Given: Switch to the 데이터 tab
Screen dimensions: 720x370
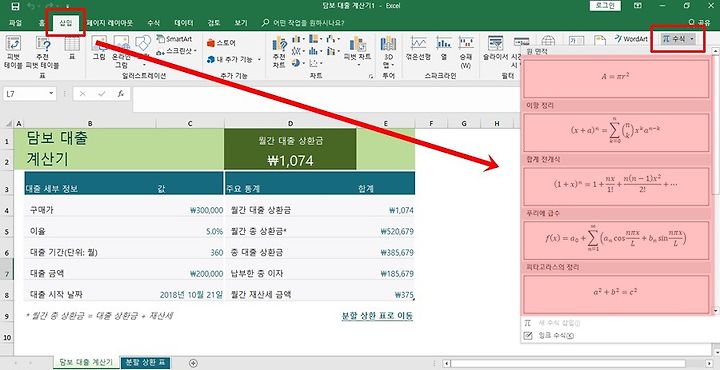Looking at the screenshot, I should [x=184, y=23].
